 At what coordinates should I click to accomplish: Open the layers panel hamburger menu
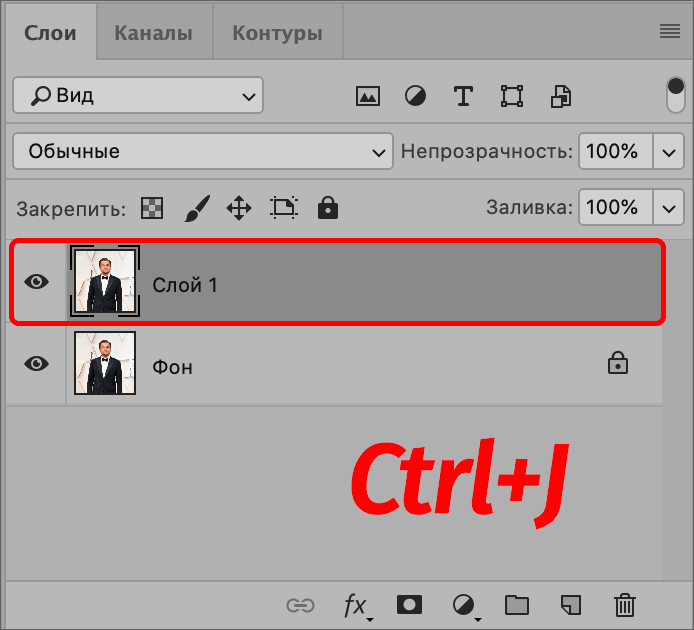(670, 31)
